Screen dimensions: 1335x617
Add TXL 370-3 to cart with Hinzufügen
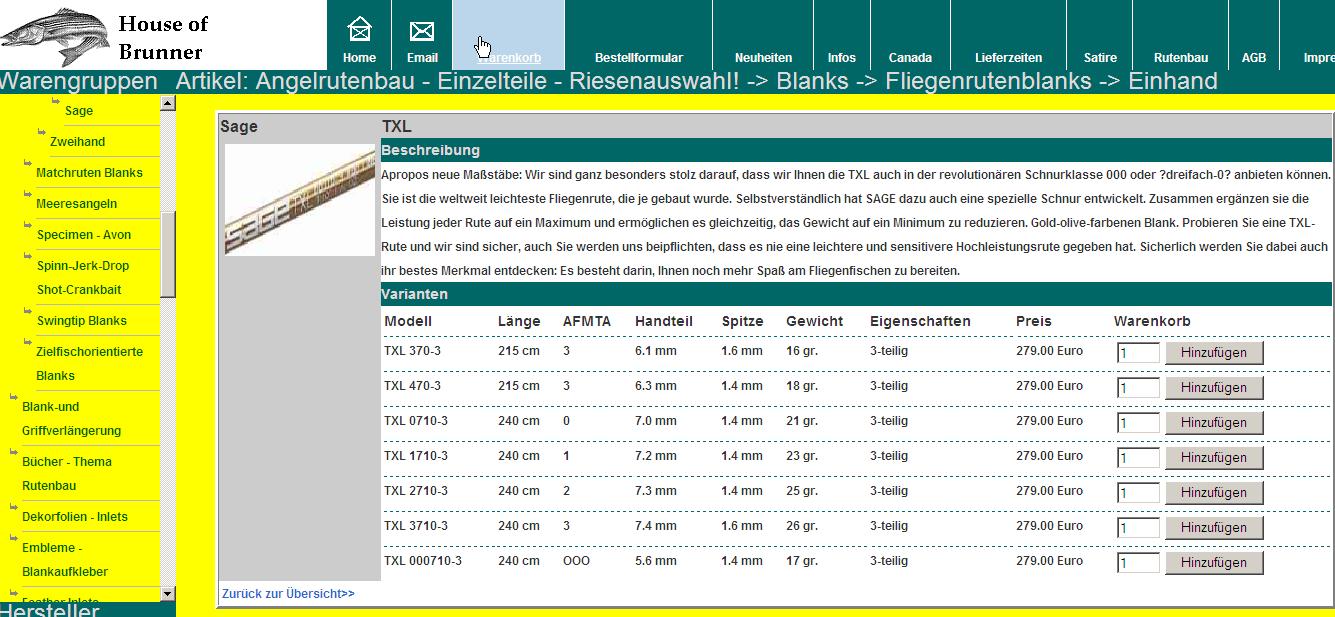pos(1214,353)
